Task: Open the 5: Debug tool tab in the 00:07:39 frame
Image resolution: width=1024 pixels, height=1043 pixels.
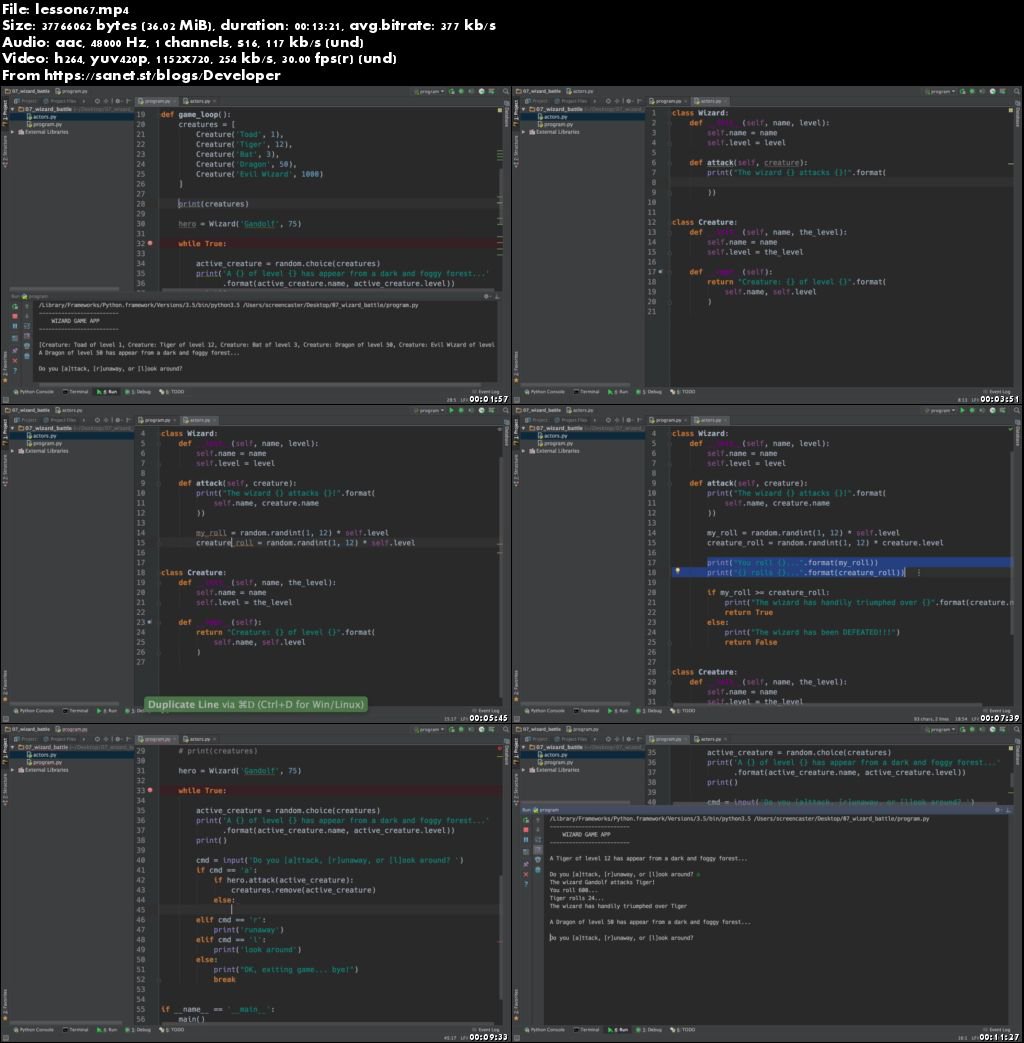Action: click(x=649, y=710)
